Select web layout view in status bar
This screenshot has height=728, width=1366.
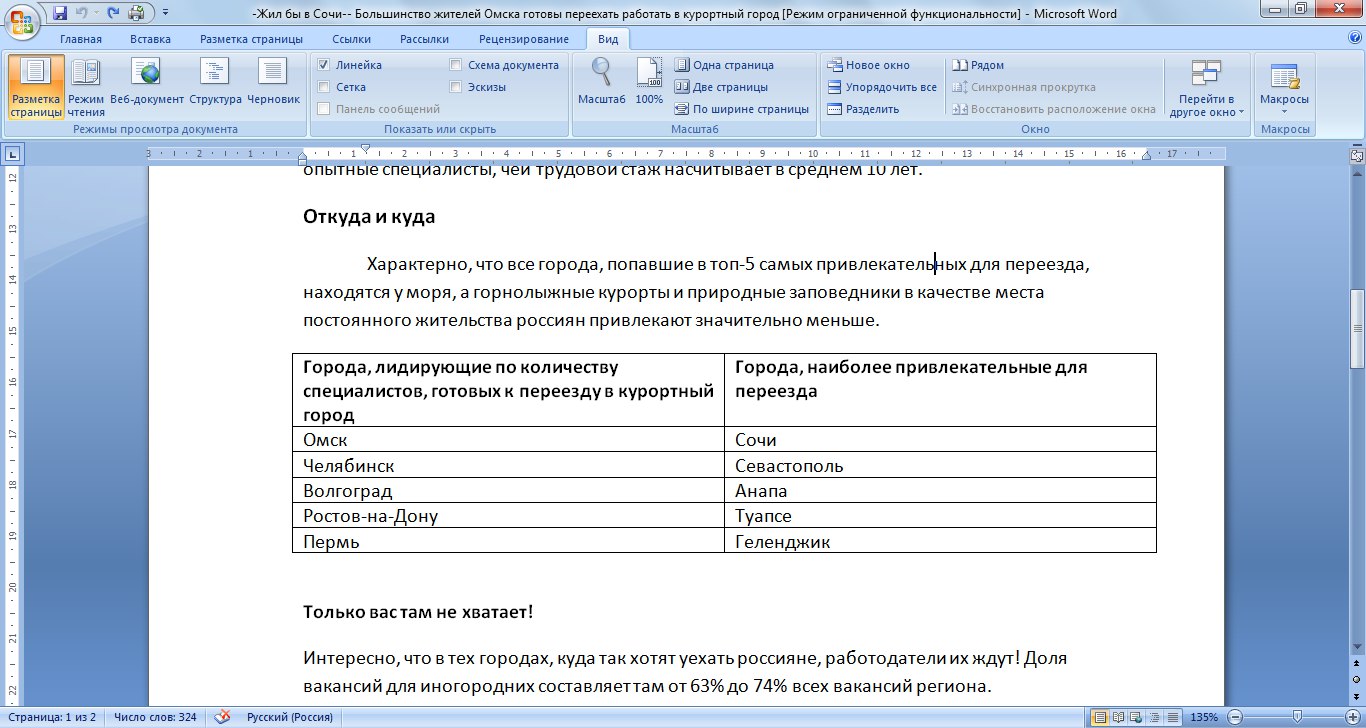click(1137, 717)
